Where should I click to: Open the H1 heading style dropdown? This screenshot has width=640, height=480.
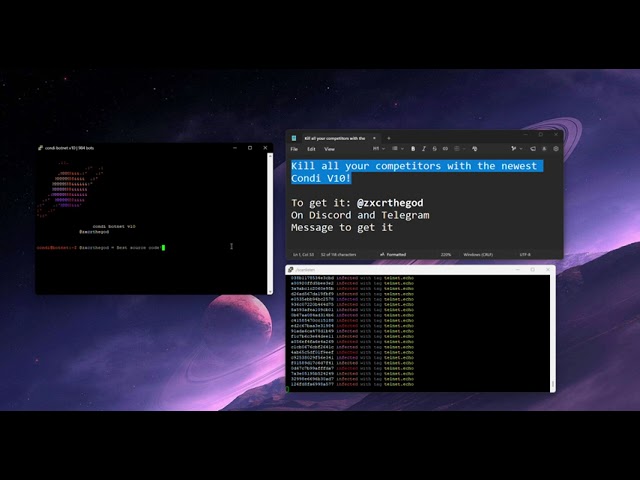378,149
